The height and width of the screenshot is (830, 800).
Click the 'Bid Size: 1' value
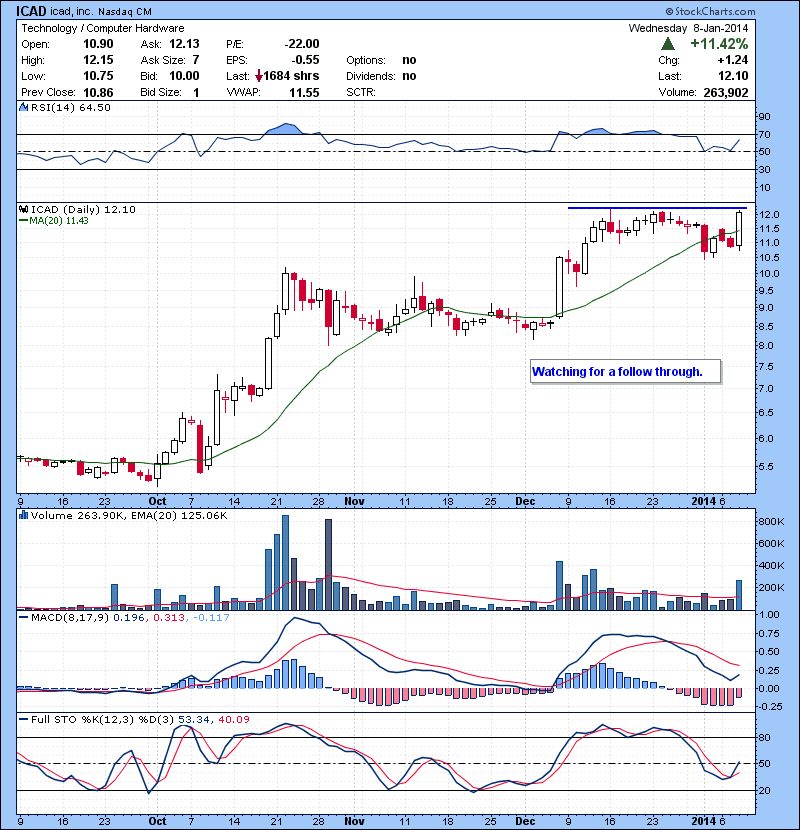click(170, 93)
